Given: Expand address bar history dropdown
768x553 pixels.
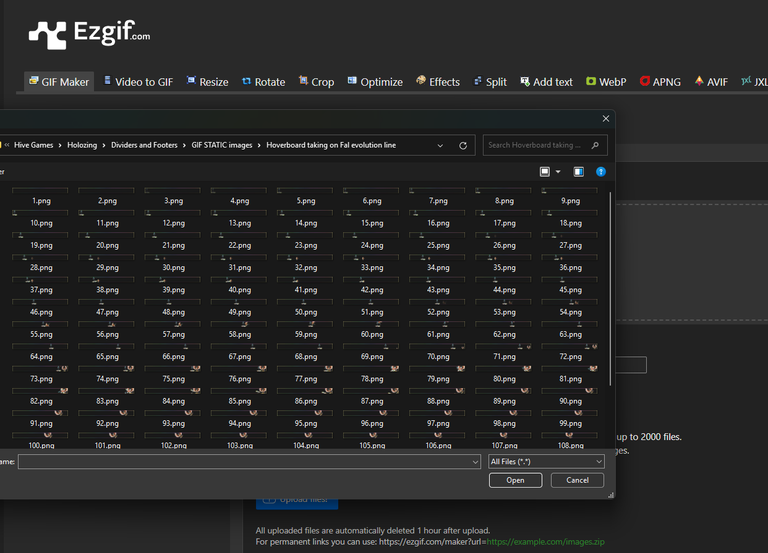Looking at the screenshot, I should tap(440, 145).
